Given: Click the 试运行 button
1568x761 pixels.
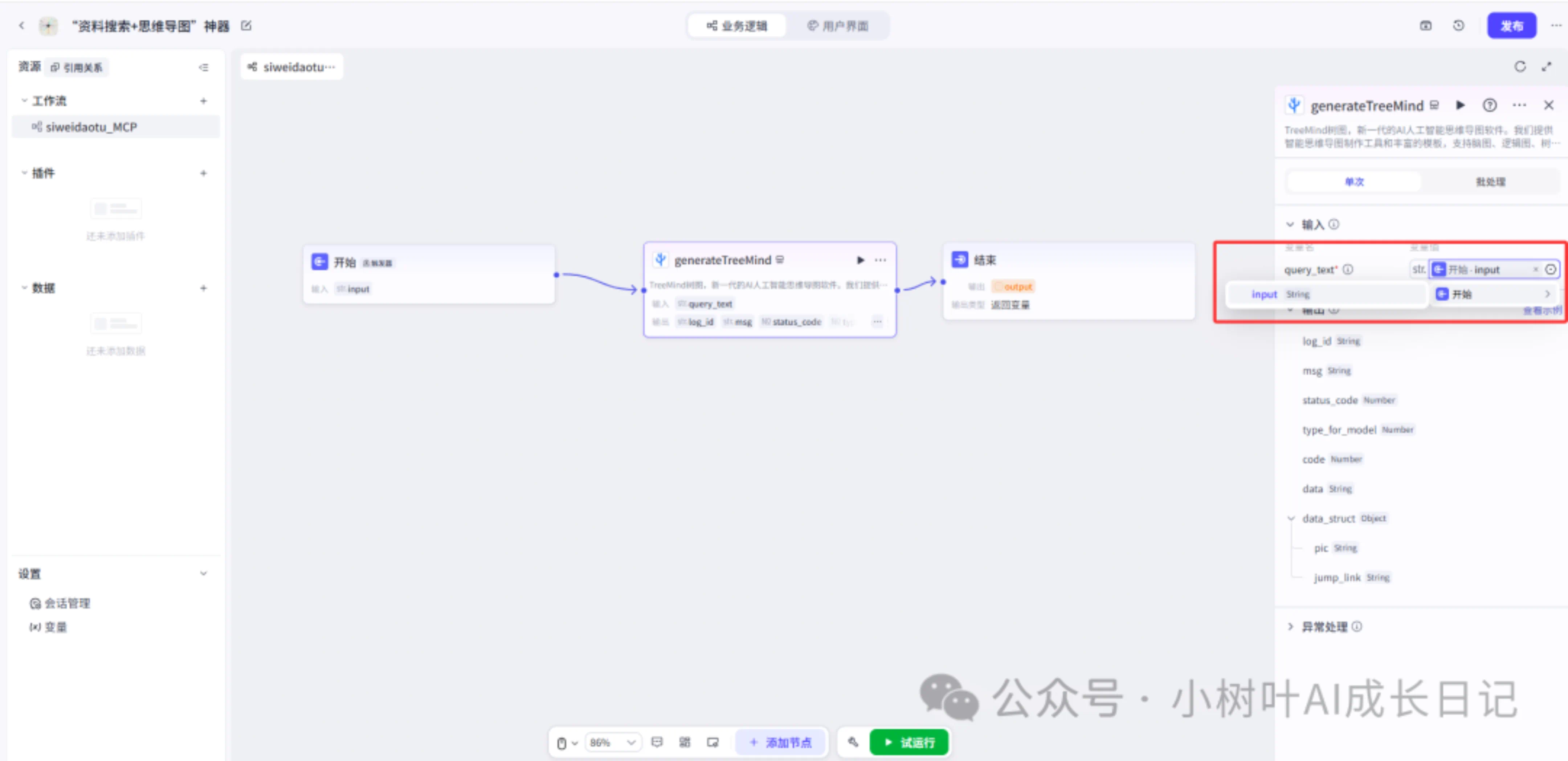Looking at the screenshot, I should pyautogui.click(x=909, y=742).
